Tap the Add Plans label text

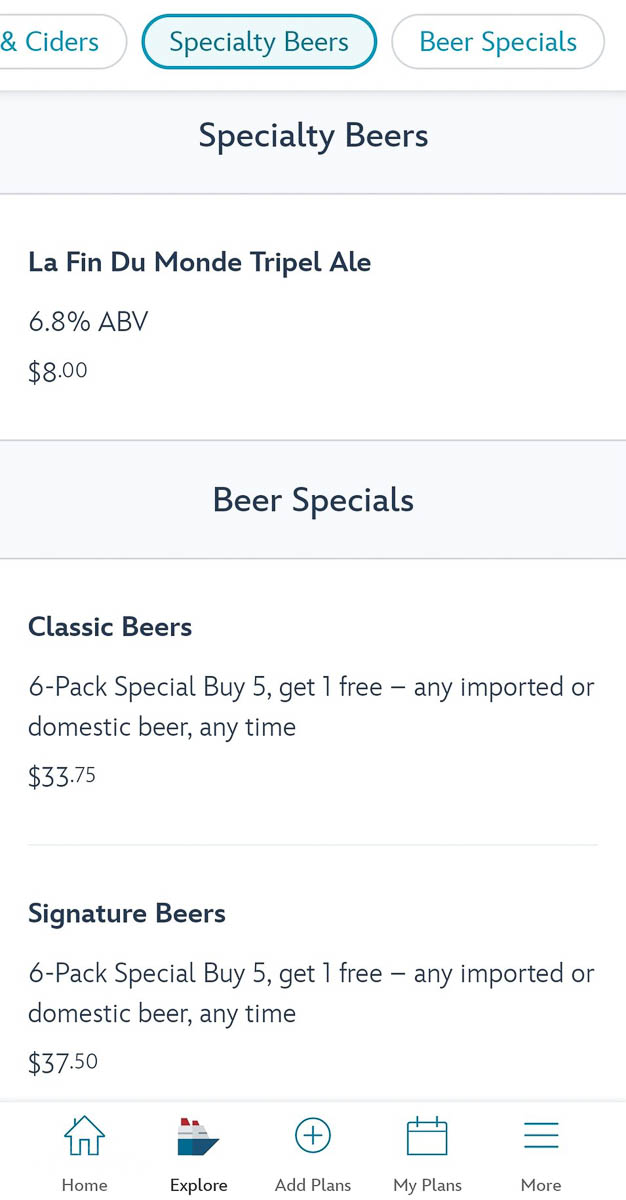point(313,1185)
